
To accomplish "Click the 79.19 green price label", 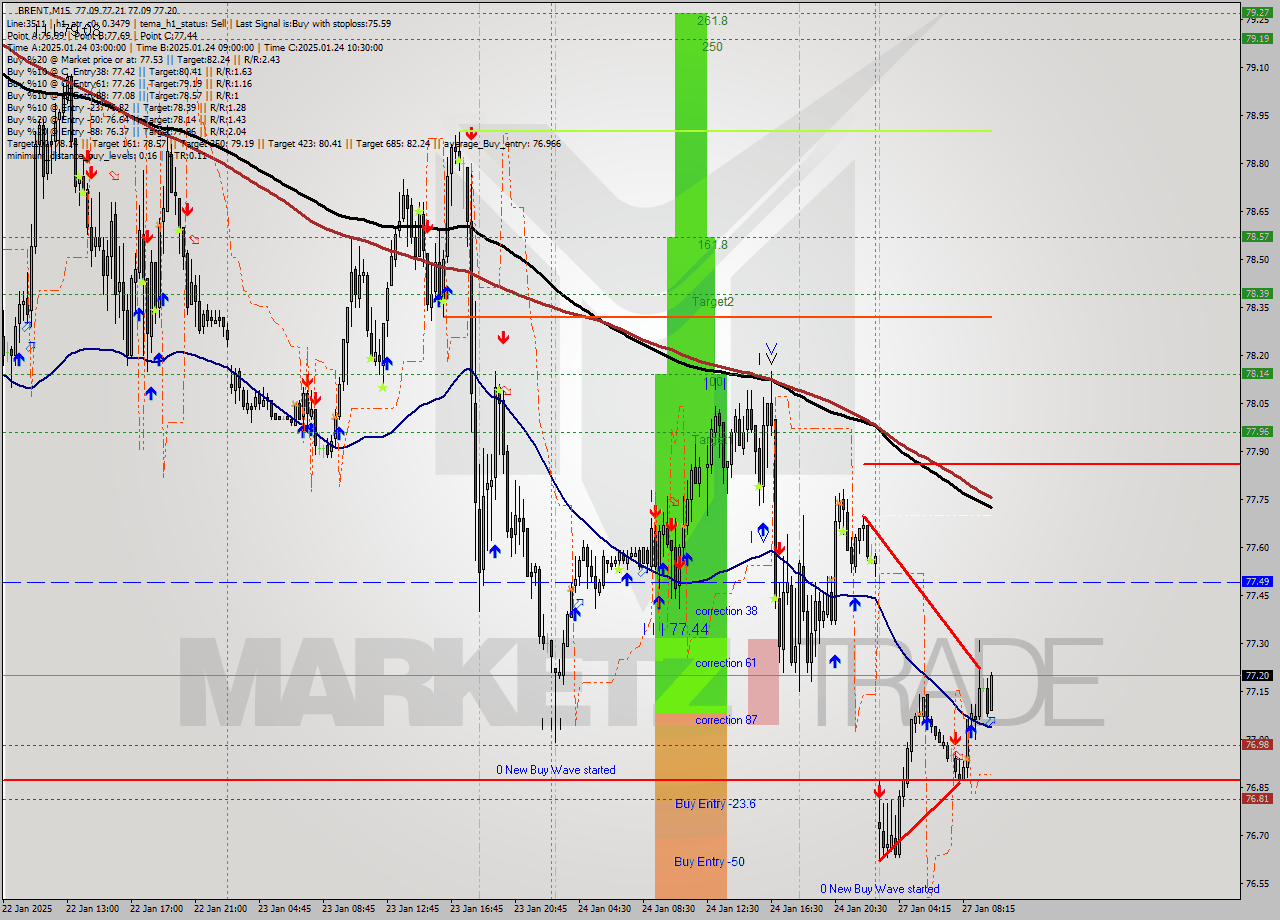I will click(x=1257, y=39).
